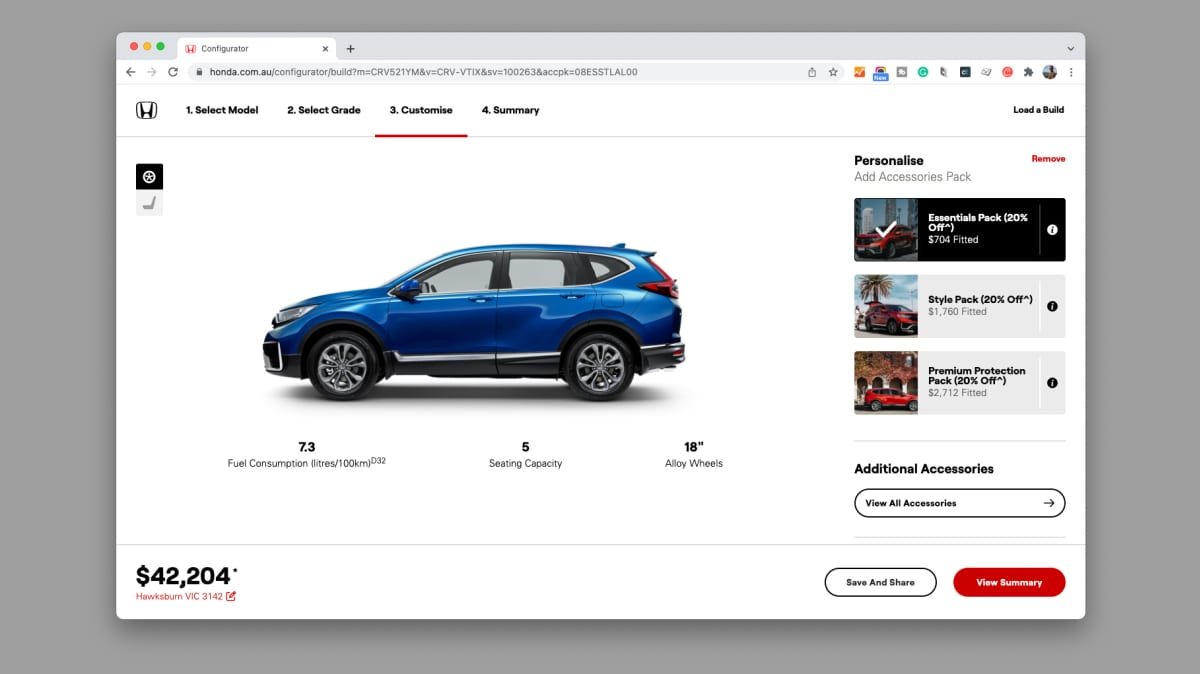The width and height of the screenshot is (1200, 674).
Task: Expand View All Accessories arrow
Action: (1049, 503)
